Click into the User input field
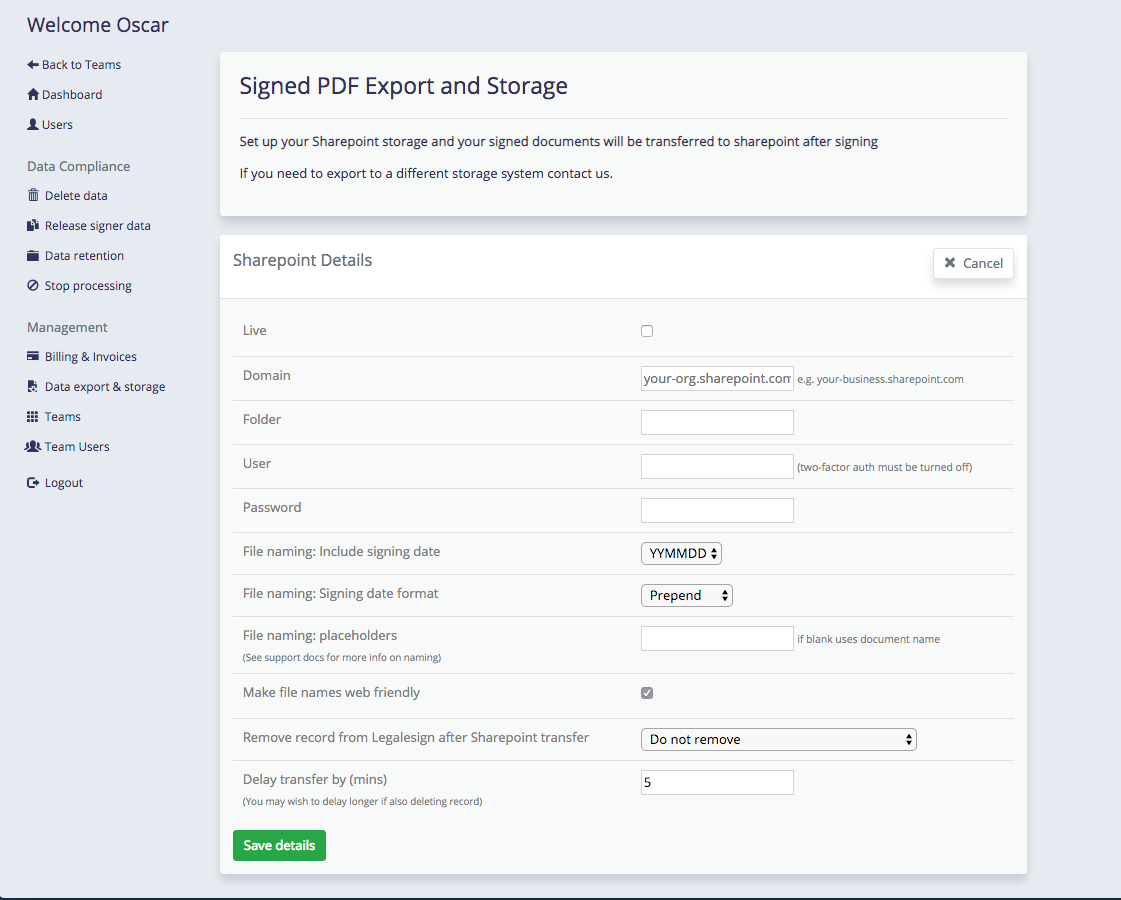The image size is (1121, 900). [x=717, y=466]
